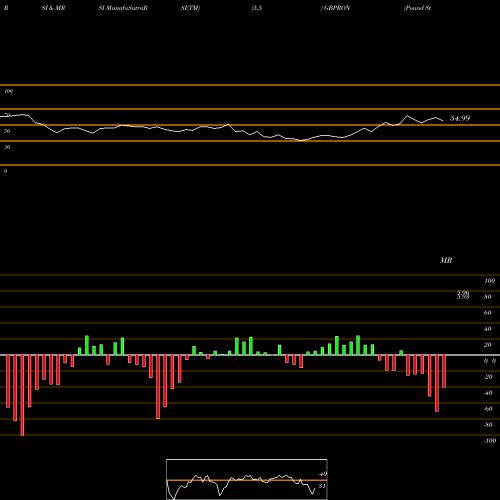The image size is (500, 500).
Task: Click the MR axis label -40
Action: click(x=488, y=393)
